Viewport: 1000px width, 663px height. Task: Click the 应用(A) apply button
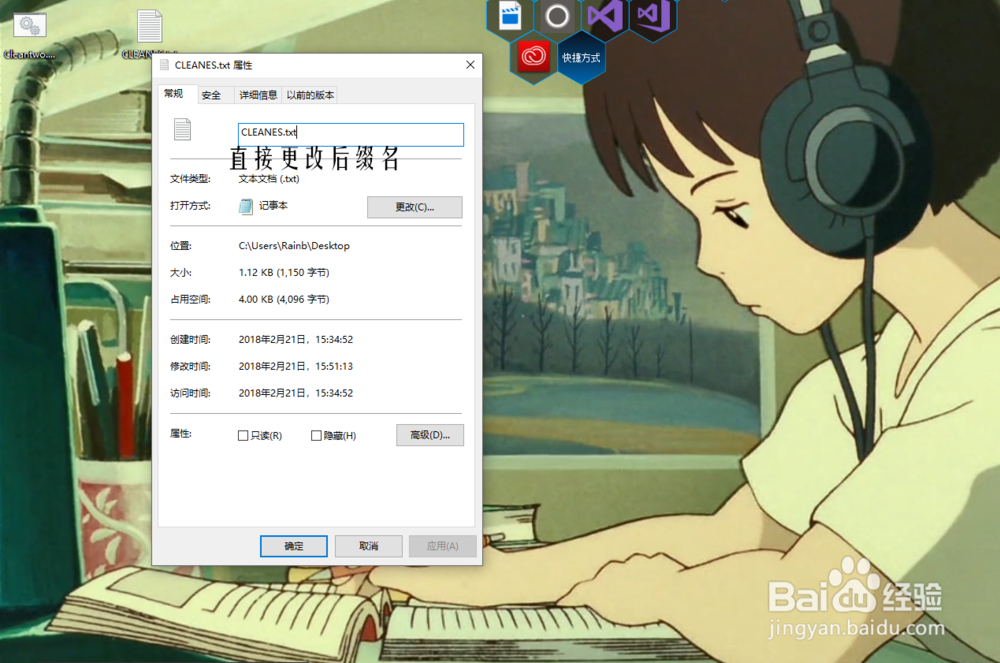tap(443, 546)
